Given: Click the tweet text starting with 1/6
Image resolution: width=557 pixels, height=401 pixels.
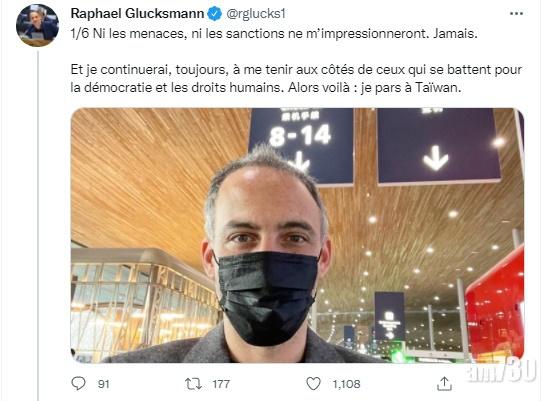Looking at the screenshot, I should [274, 34].
